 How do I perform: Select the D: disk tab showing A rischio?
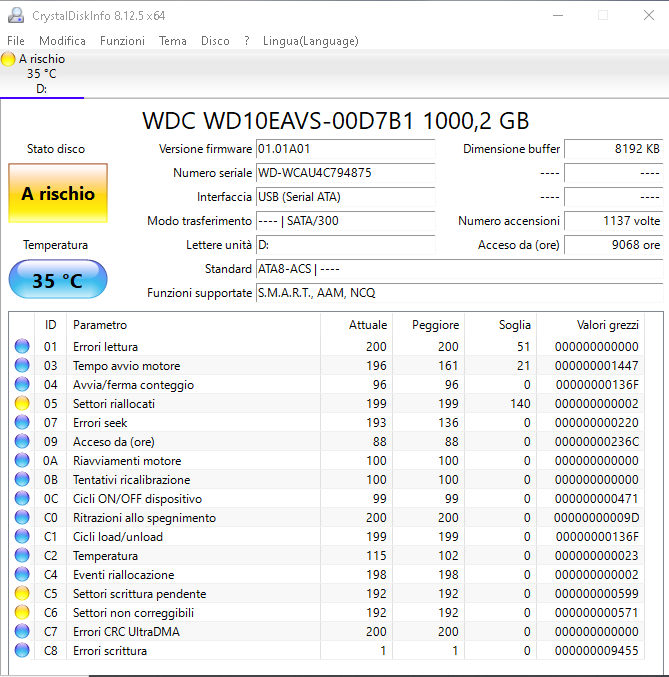42,74
